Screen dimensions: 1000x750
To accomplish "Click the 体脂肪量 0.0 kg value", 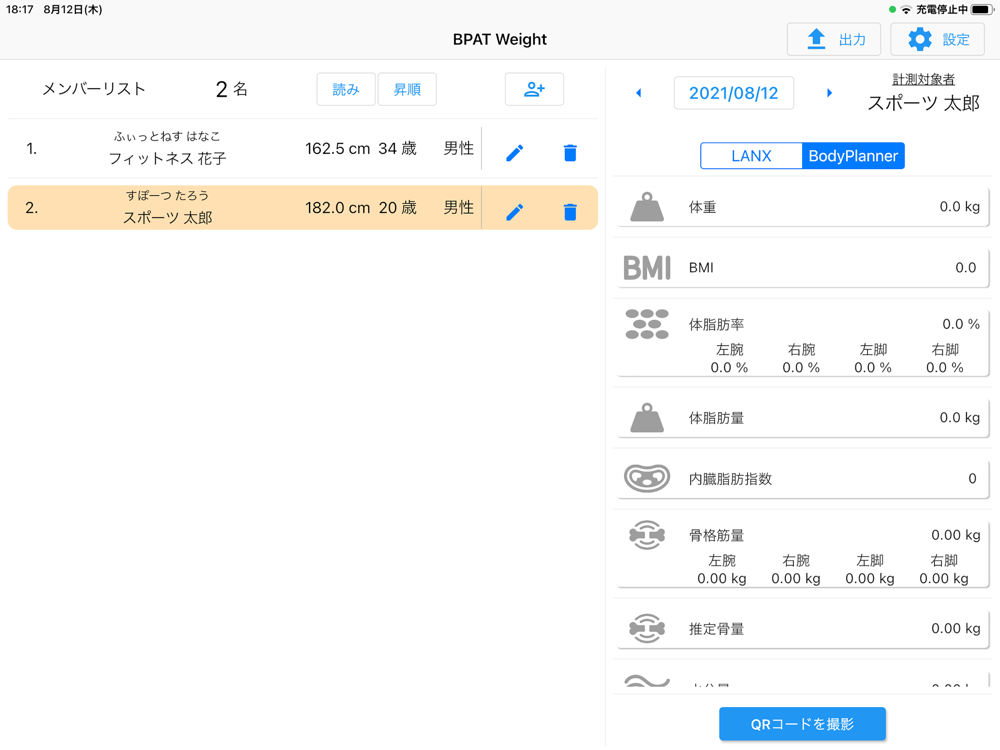I will [959, 418].
